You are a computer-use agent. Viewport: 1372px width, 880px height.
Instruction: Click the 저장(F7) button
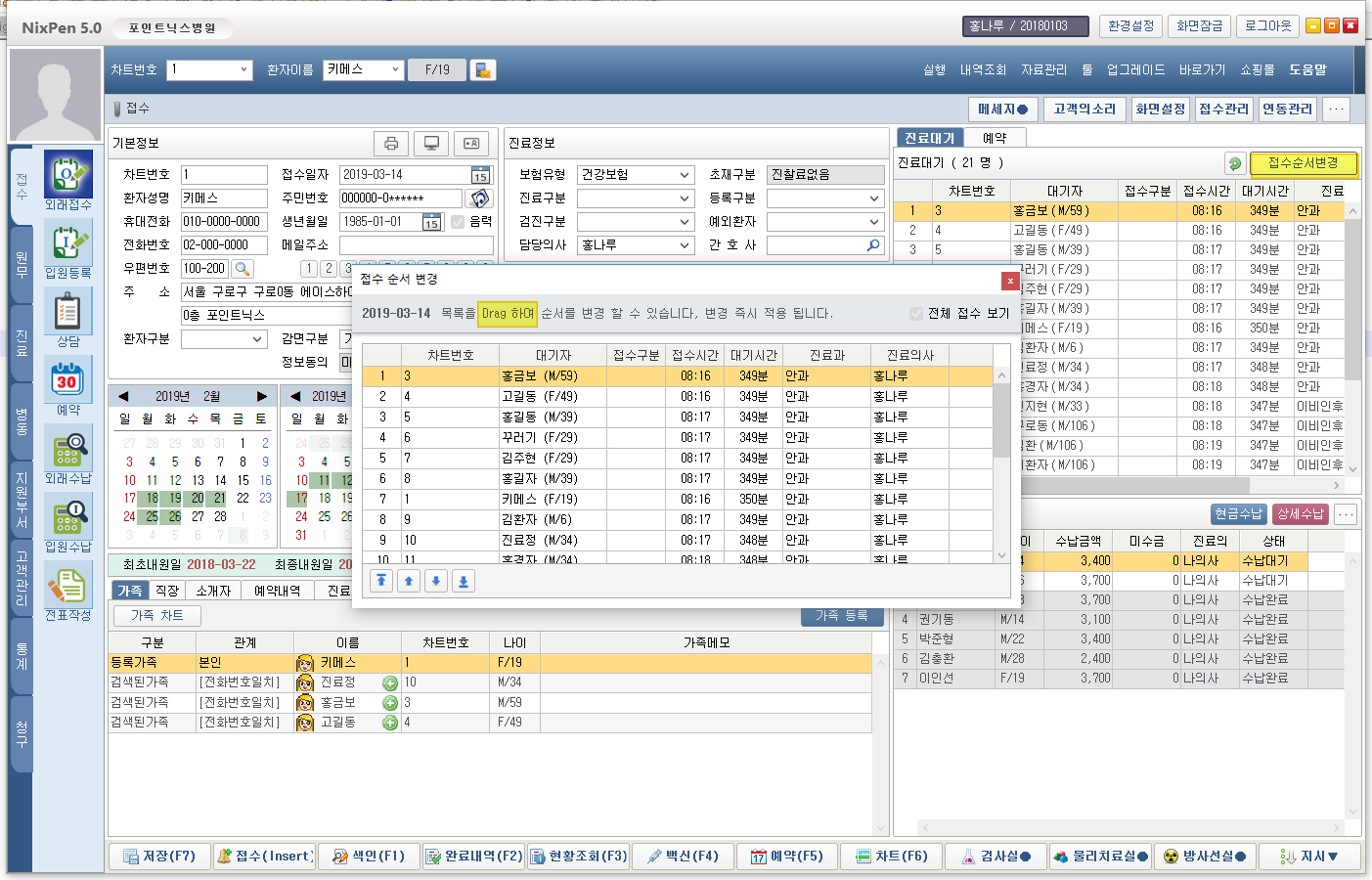pyautogui.click(x=159, y=857)
